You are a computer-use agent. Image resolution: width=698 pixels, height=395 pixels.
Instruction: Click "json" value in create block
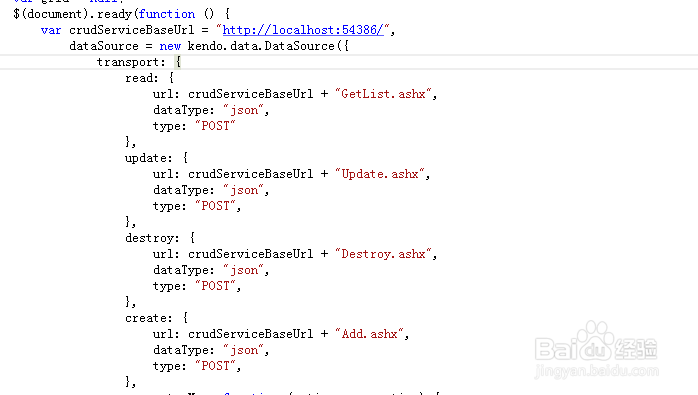click(243, 350)
